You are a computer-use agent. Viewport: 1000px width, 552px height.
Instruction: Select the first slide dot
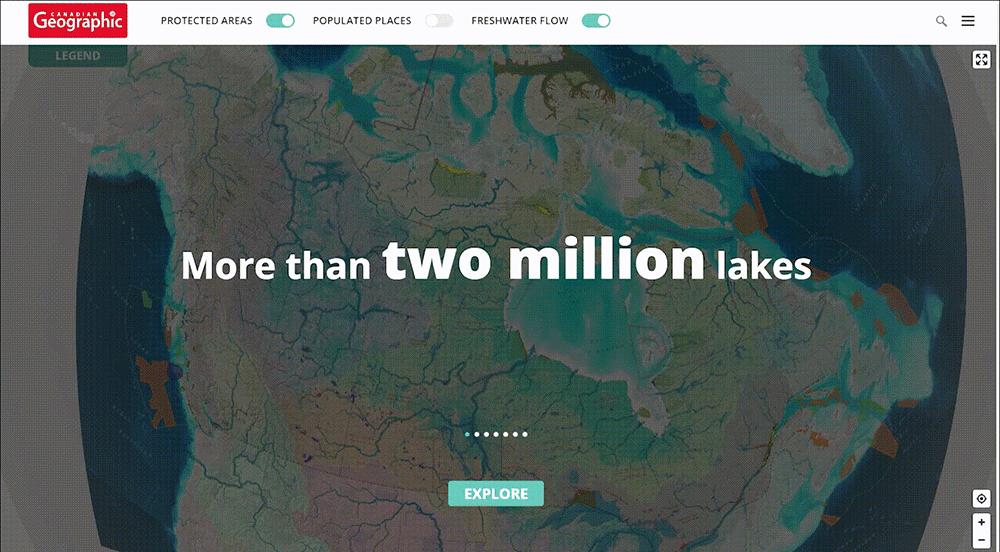click(467, 434)
